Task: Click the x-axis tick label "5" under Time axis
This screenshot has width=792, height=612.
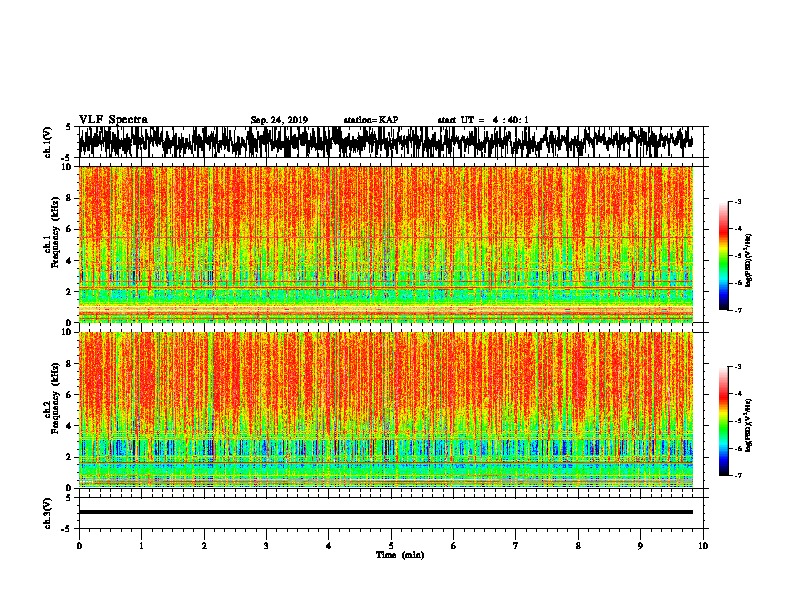Action: 391,546
